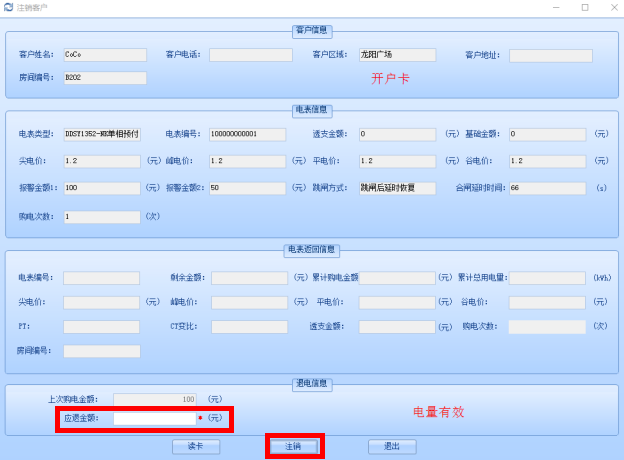
Task: Click the 跳闸方式 trip mode field
Action: (397, 188)
